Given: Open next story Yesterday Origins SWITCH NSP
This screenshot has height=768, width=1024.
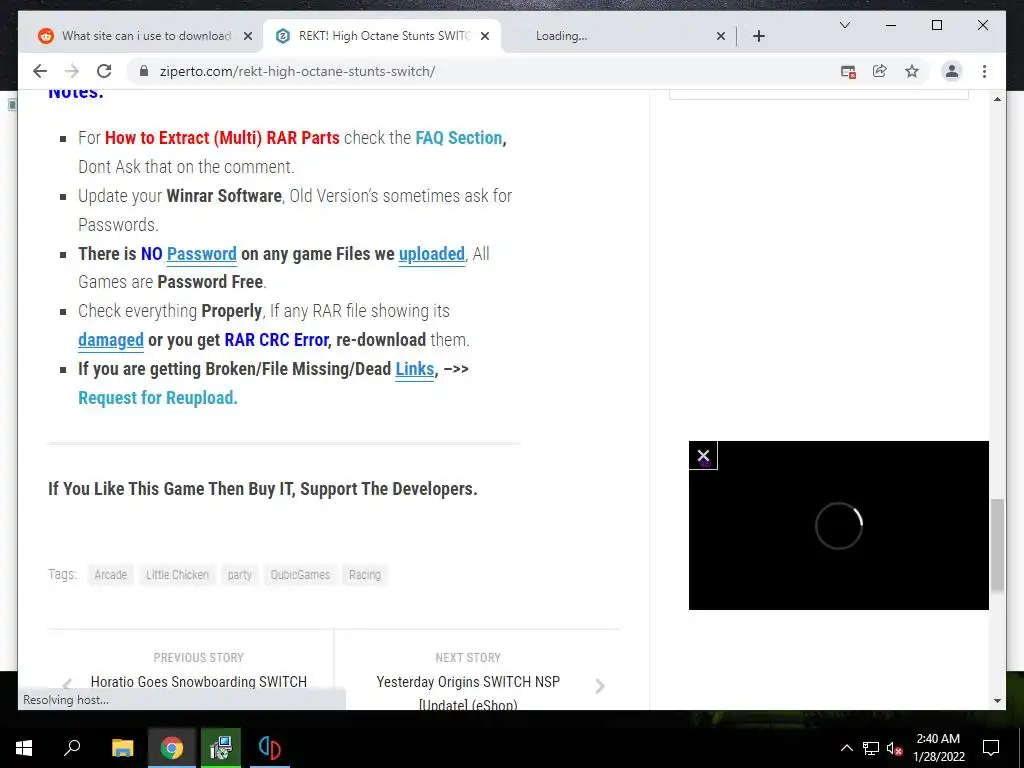Looking at the screenshot, I should (x=468, y=692).
